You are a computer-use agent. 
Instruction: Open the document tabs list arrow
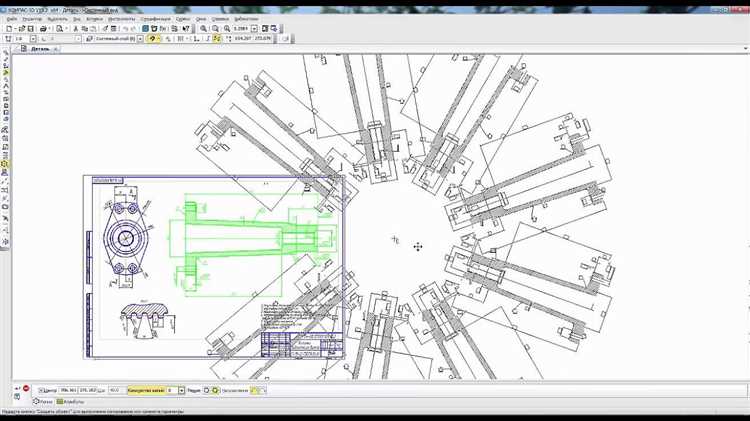tap(745, 48)
